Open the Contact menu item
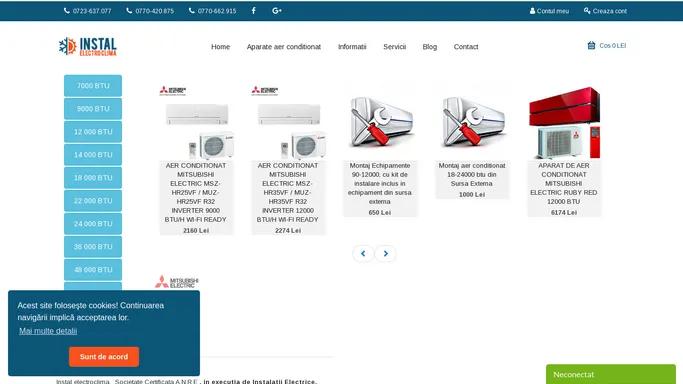The height and width of the screenshot is (384, 683). [x=466, y=47]
